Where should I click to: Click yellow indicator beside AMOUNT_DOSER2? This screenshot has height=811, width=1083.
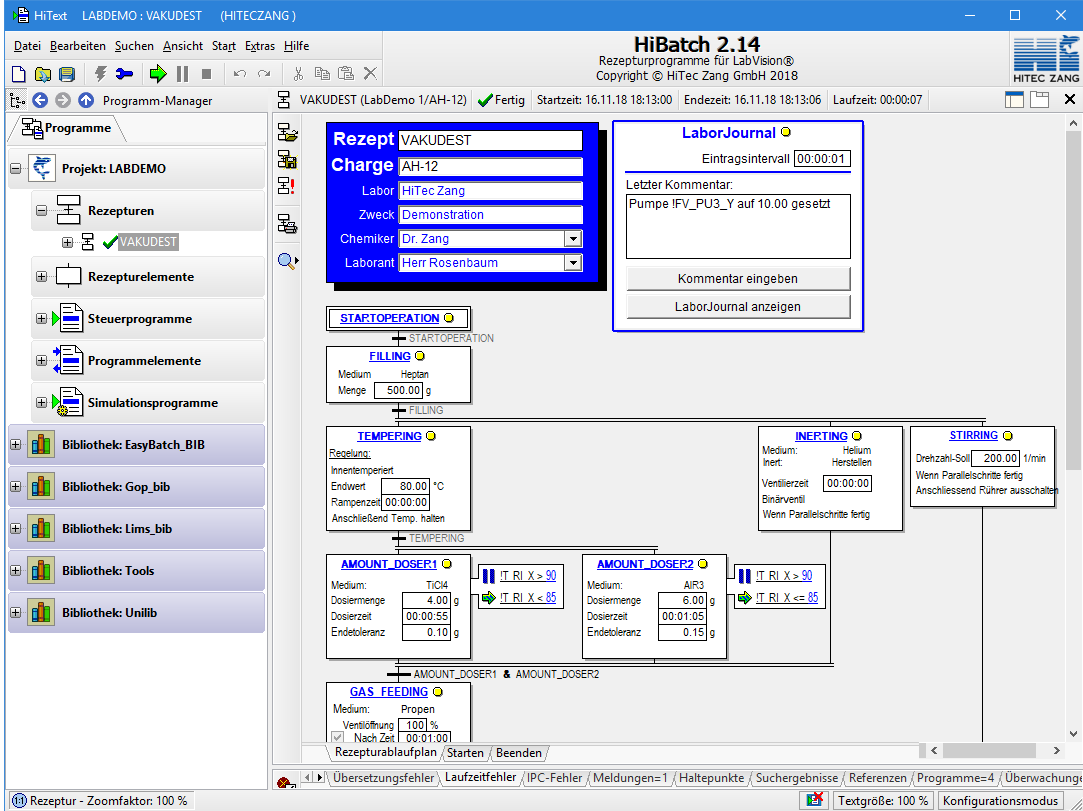point(702,564)
